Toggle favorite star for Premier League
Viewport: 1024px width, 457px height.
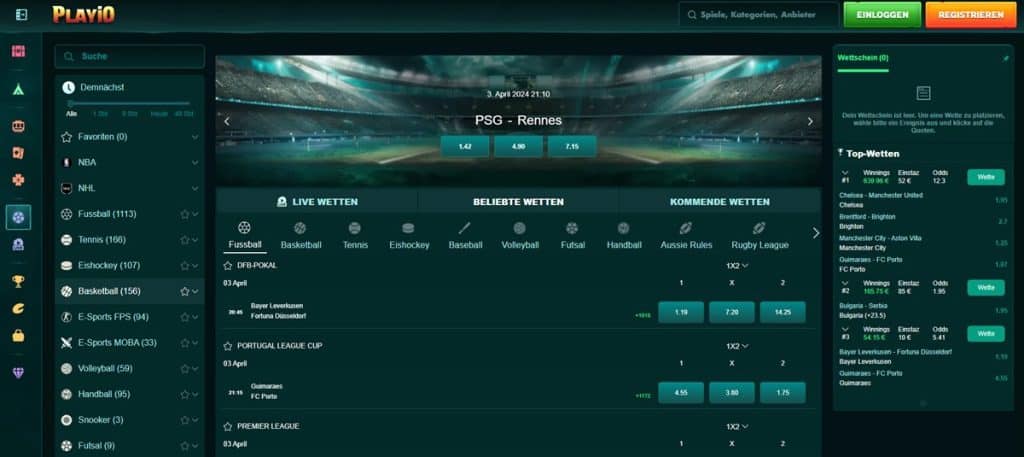(x=229, y=426)
